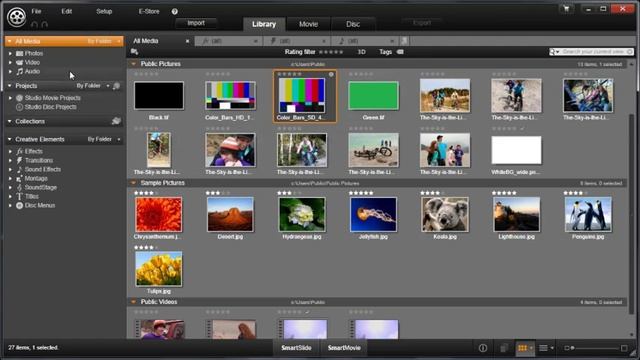This screenshot has width=640, height=360.
Task: Click the redo arrow icon
Action: tap(45, 25)
